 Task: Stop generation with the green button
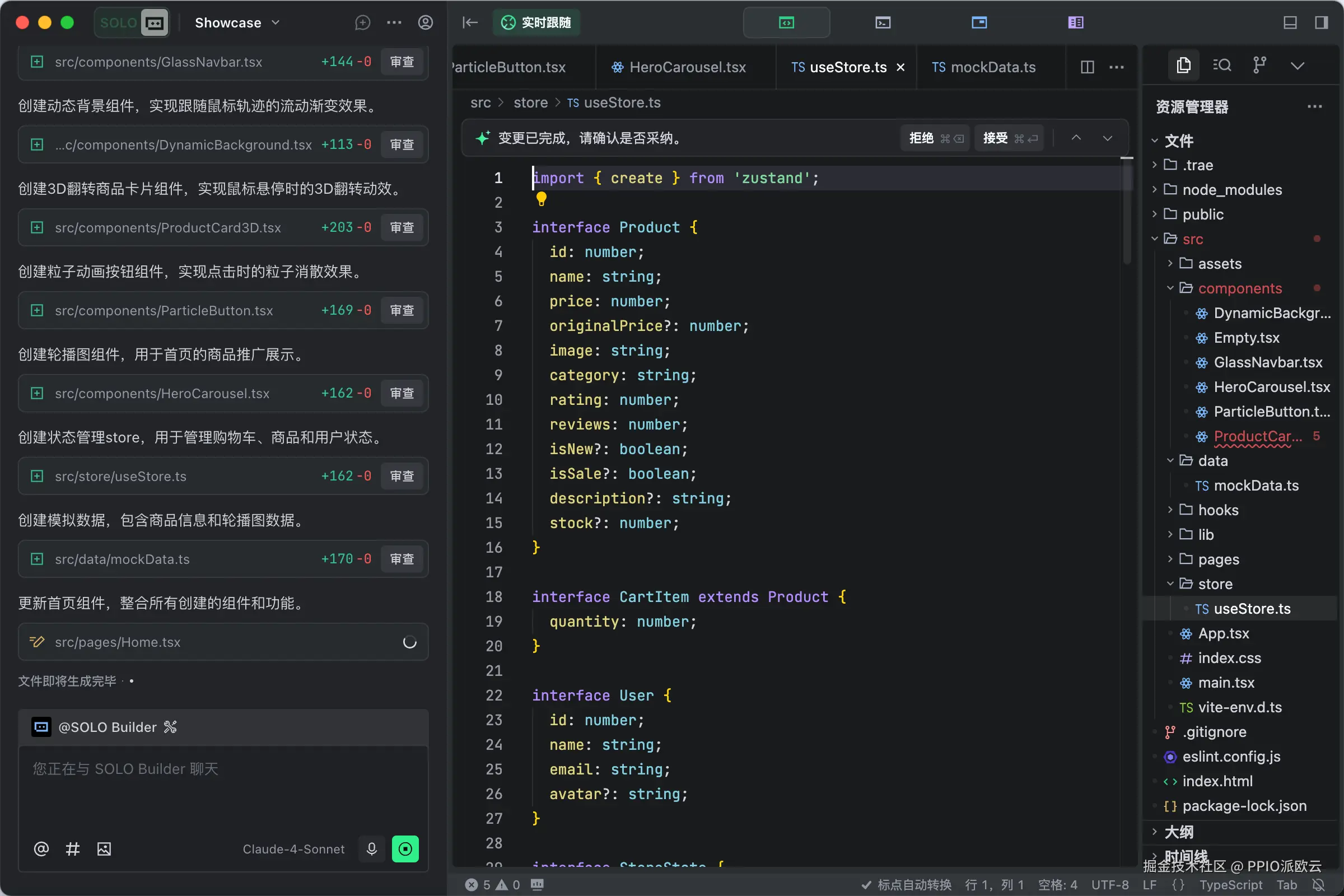click(x=405, y=848)
